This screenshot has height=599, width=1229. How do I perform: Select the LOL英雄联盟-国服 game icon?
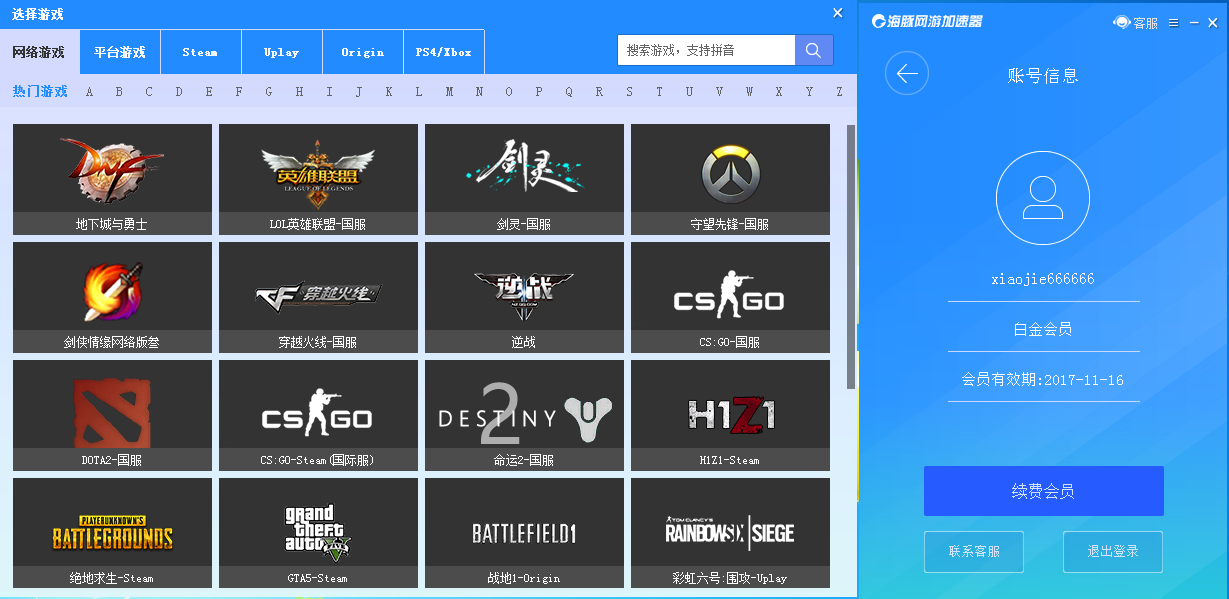click(x=317, y=170)
